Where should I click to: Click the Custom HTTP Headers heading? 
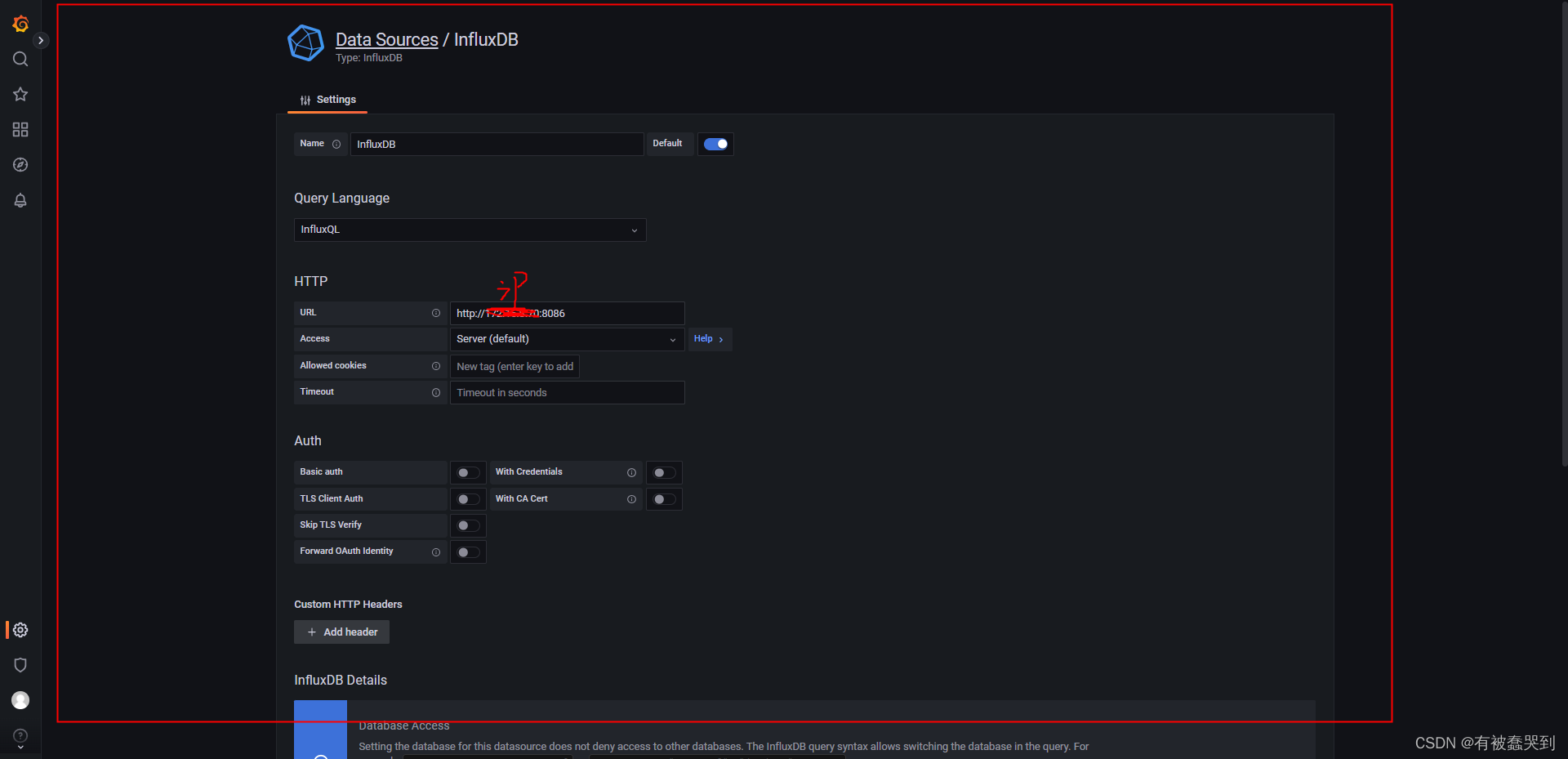(x=348, y=605)
